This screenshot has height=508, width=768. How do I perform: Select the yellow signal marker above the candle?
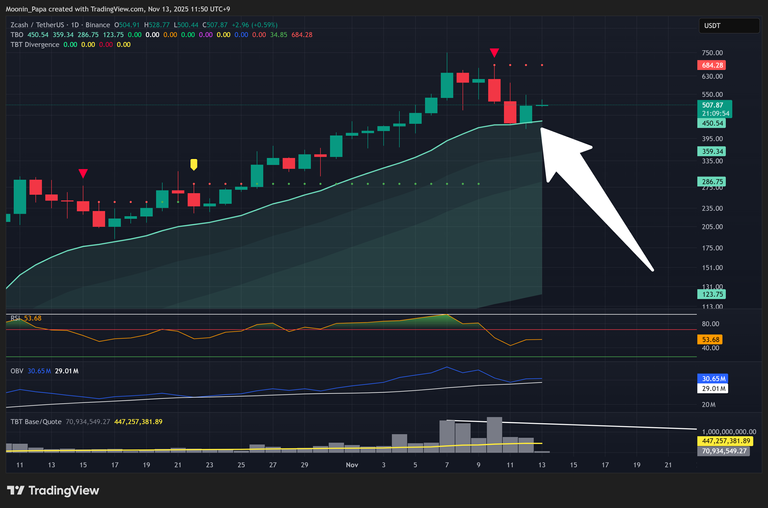tap(194, 163)
